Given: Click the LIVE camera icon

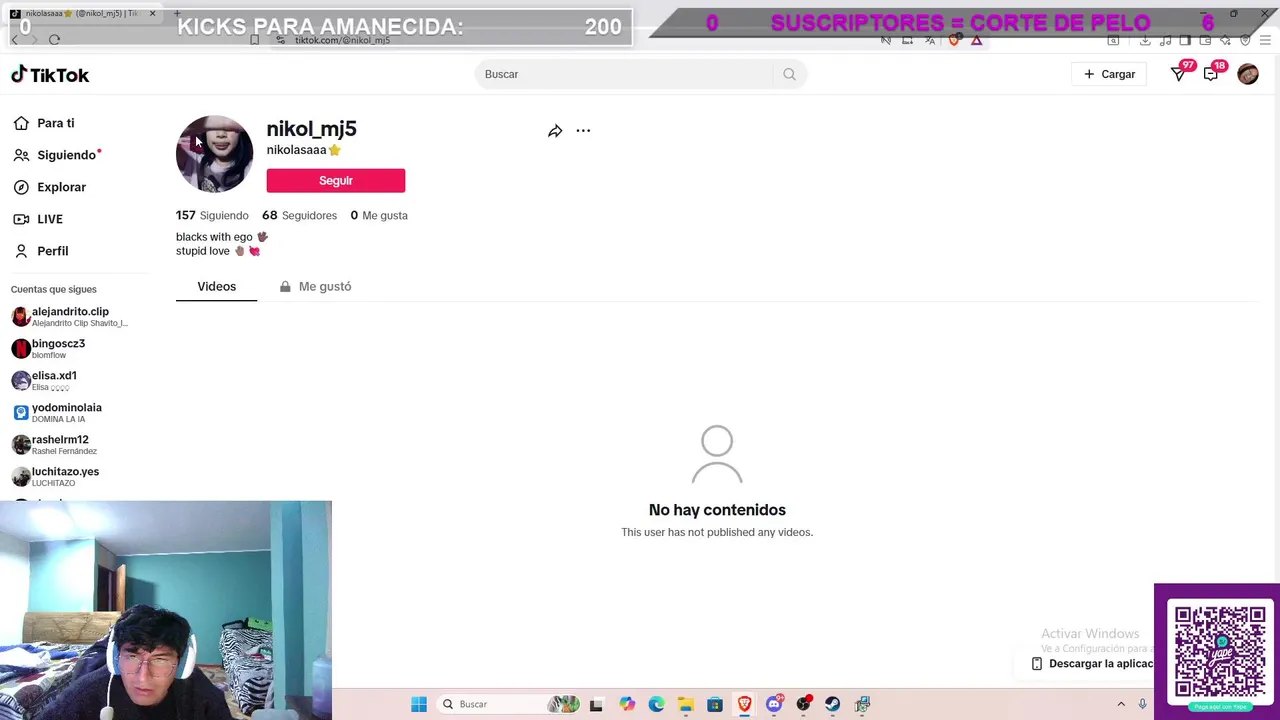Looking at the screenshot, I should (x=21, y=219).
